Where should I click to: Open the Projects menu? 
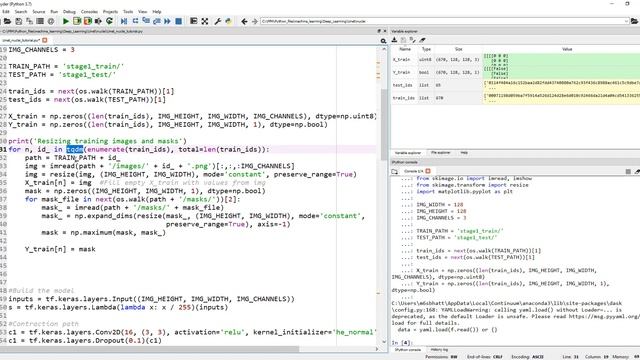point(110,12)
